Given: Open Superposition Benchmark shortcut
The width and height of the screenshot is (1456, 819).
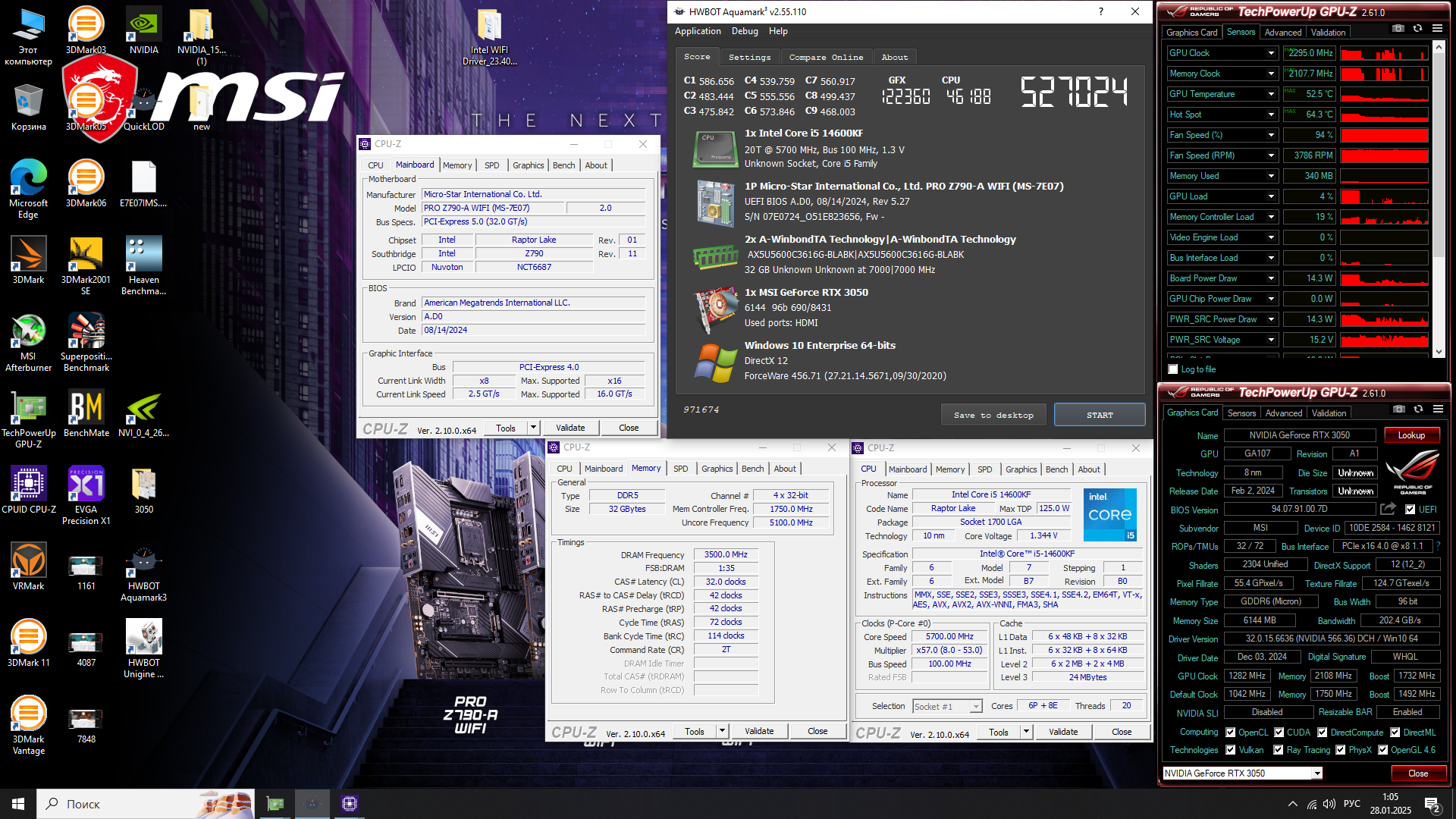Looking at the screenshot, I should (86, 342).
